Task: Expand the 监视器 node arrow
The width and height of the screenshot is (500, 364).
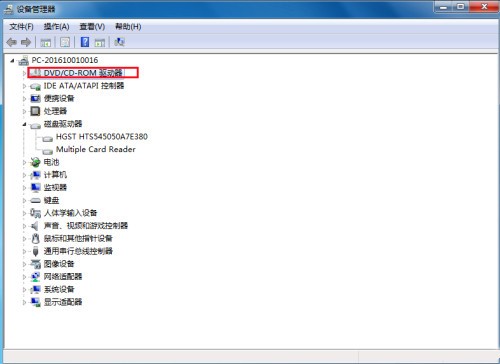Action: tap(24, 188)
